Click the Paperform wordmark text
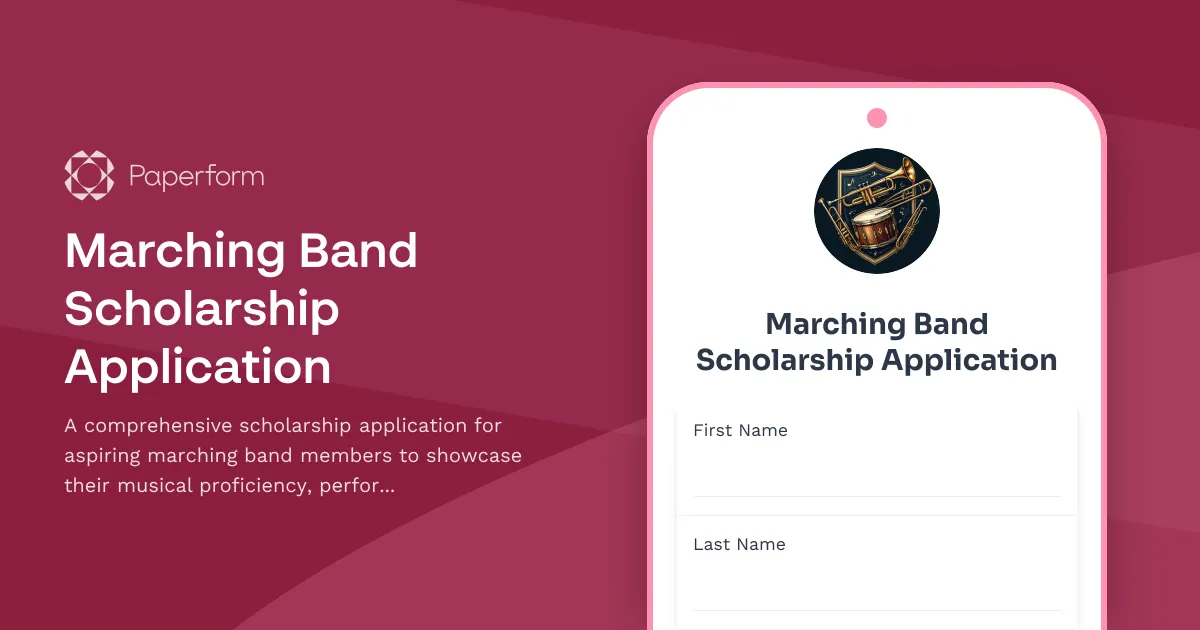This screenshot has height=630, width=1200. click(196, 175)
